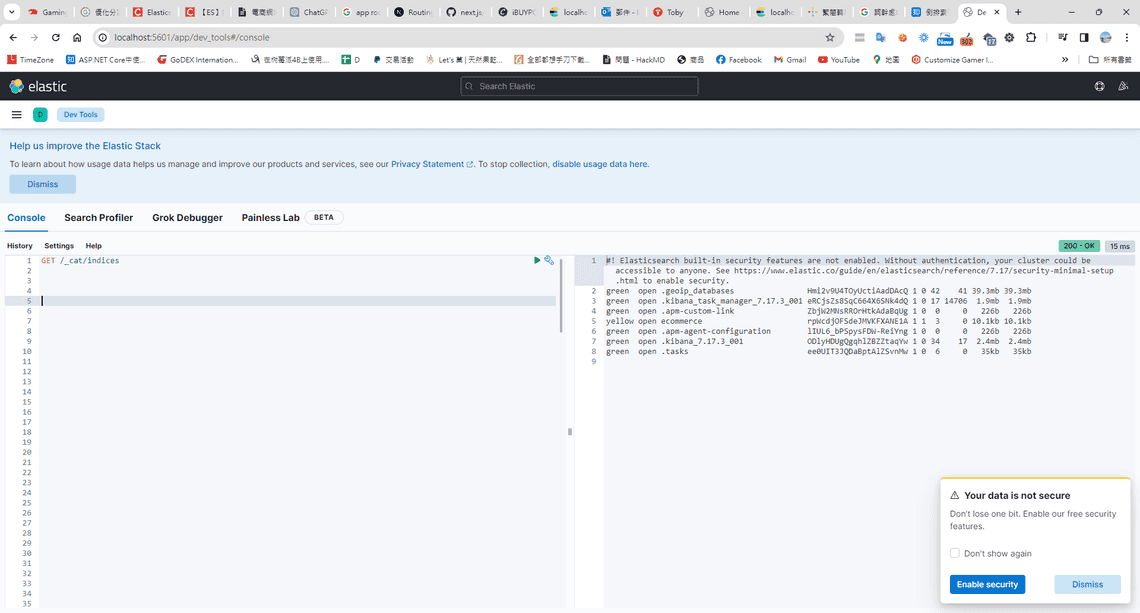1140x613 pixels.
Task: Open the wrench request actions menu
Action: click(x=549, y=260)
